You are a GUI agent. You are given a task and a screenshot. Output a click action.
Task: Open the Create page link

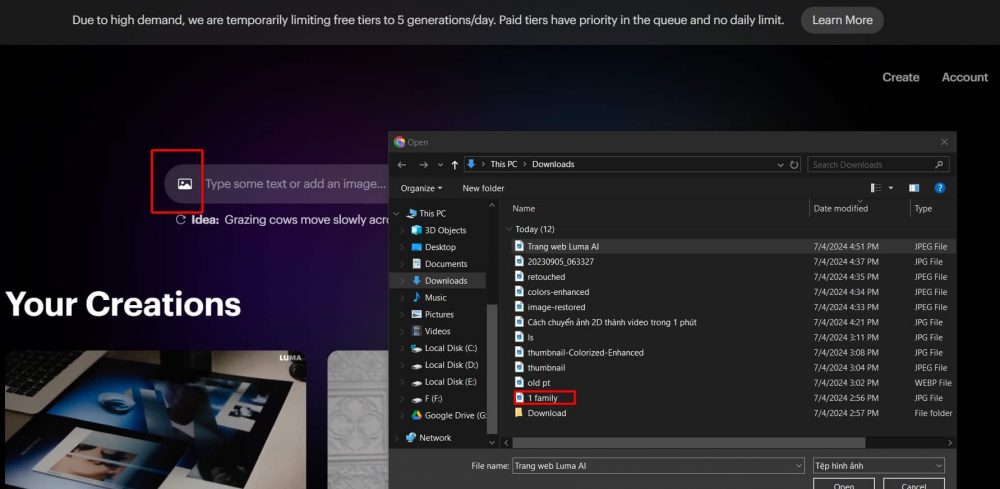click(901, 77)
